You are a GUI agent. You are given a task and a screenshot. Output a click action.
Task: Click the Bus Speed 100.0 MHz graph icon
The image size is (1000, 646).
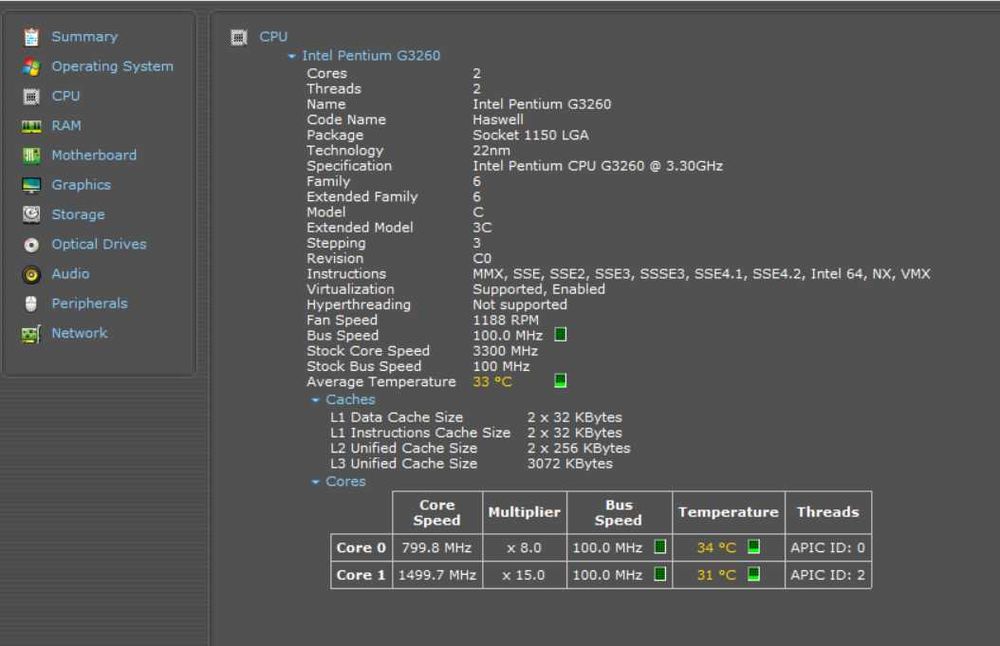coord(560,335)
